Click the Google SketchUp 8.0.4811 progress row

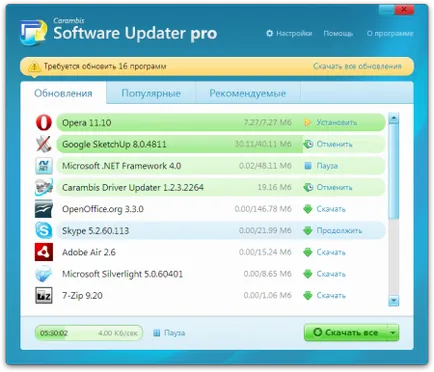[221, 144]
